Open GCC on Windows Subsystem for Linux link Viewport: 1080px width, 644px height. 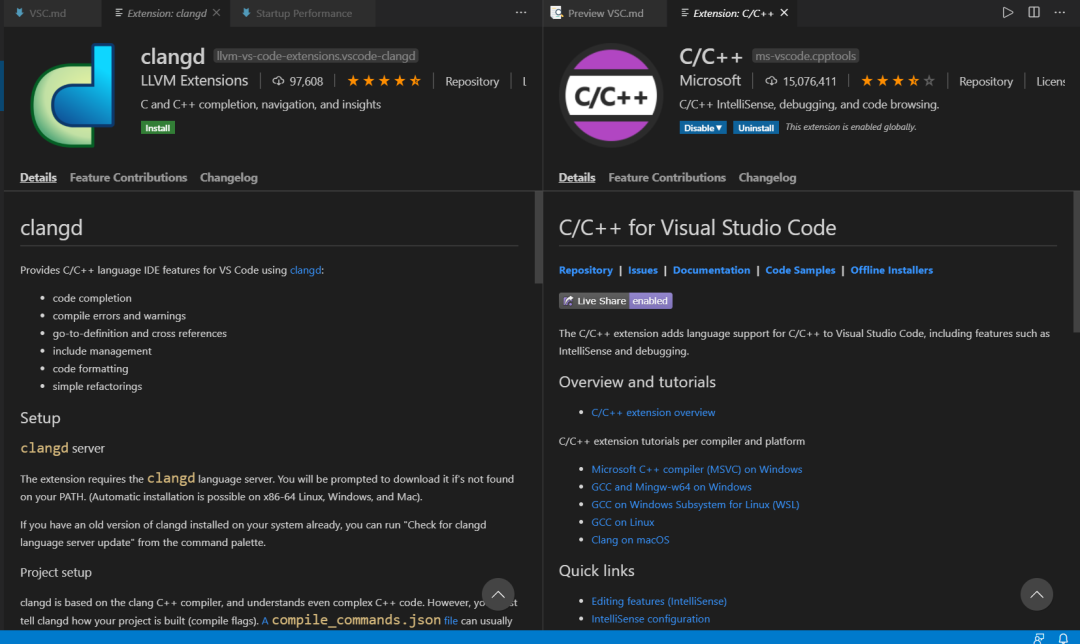click(x=695, y=505)
